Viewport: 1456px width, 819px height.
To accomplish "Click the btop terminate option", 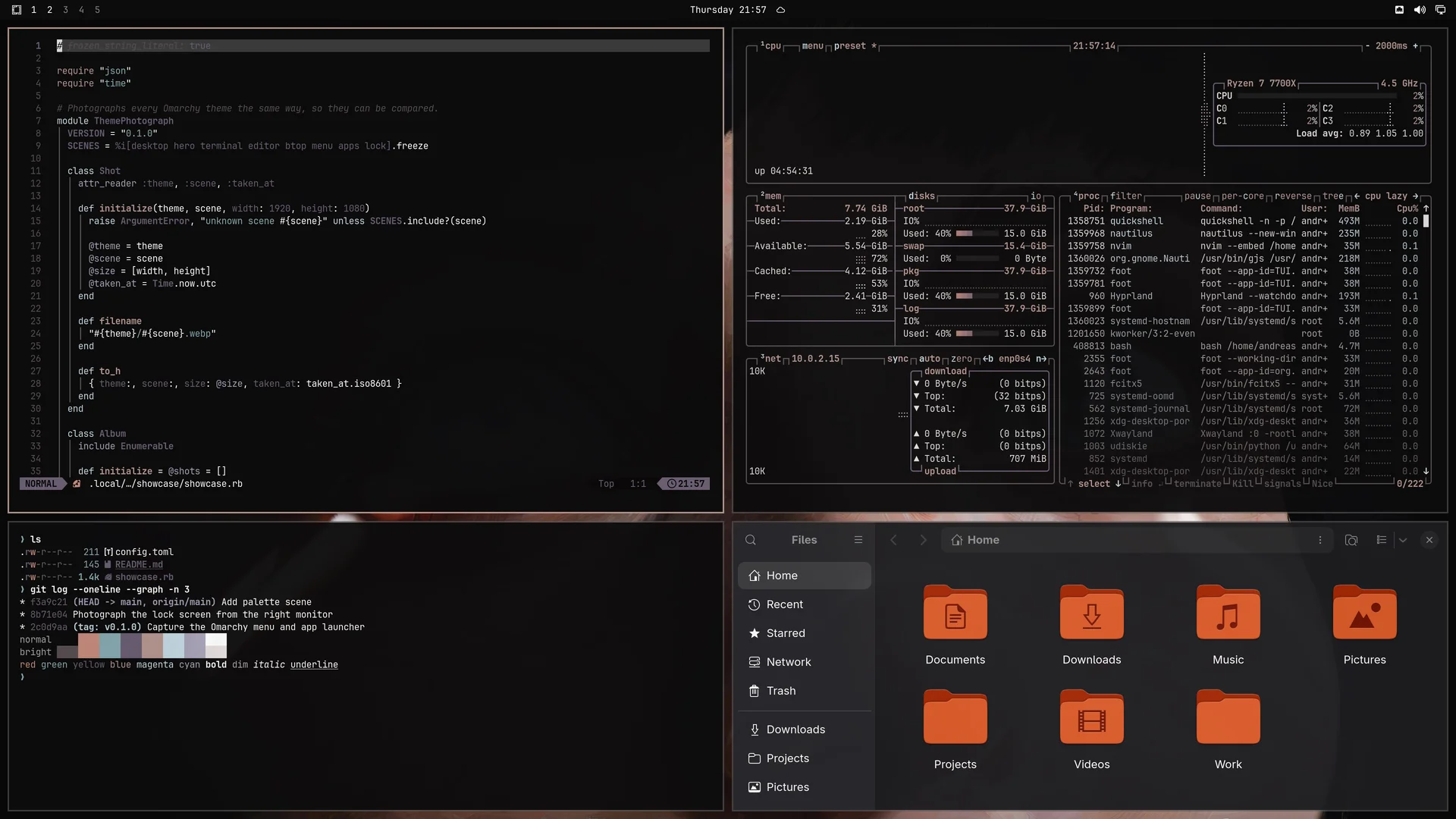I will click(1197, 484).
